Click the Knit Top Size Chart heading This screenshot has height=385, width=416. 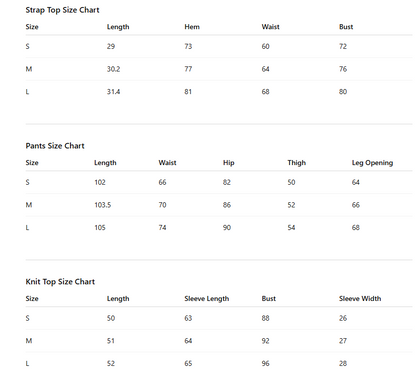point(60,282)
